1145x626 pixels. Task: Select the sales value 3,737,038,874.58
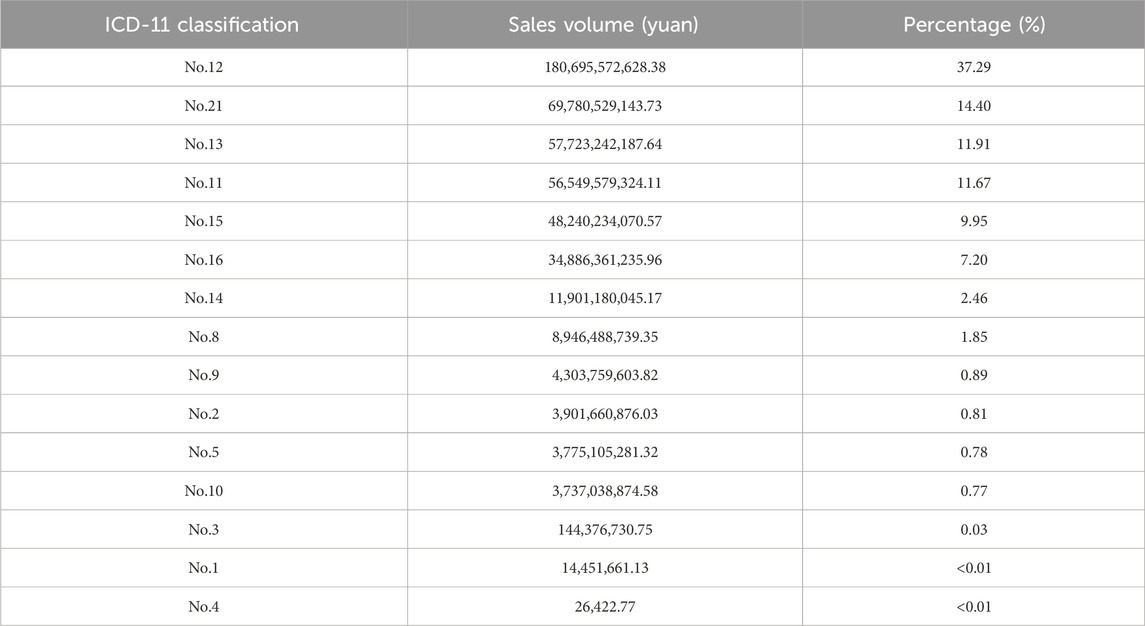coord(605,491)
